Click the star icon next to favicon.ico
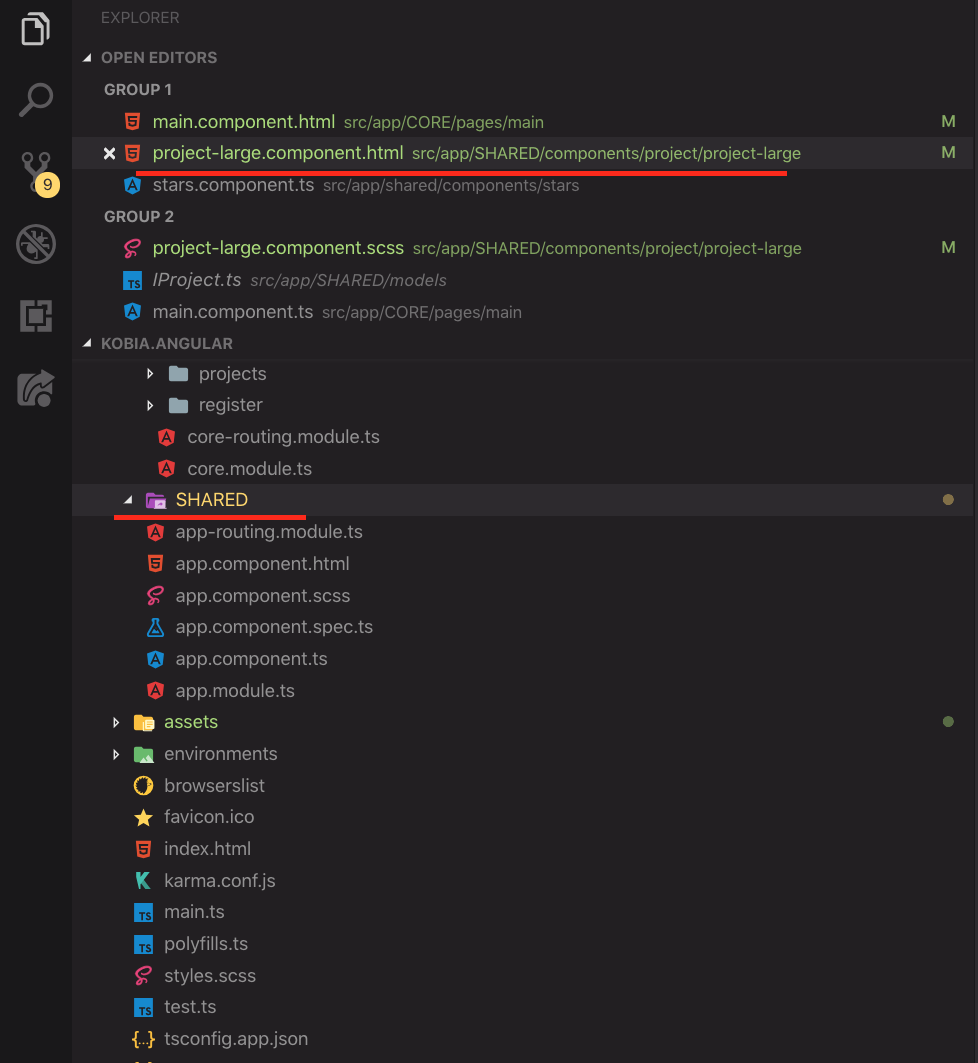 point(143,816)
